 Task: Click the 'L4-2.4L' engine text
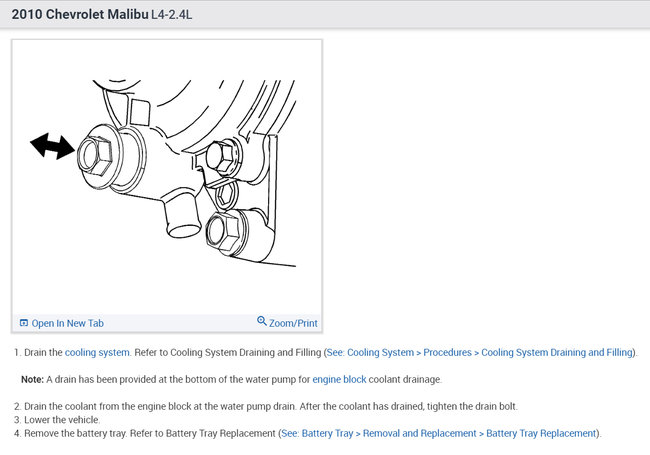click(x=171, y=15)
